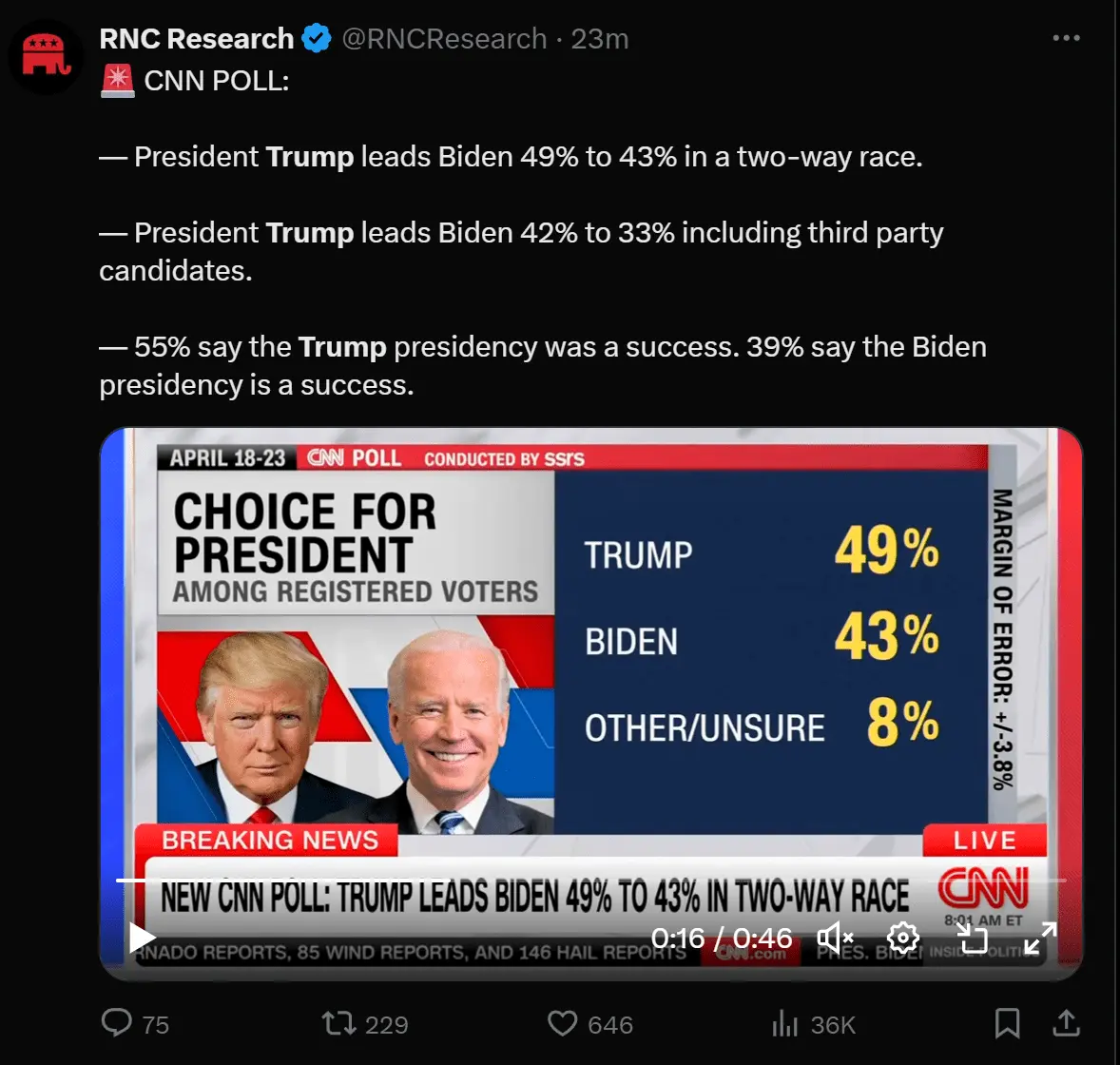Click the share post upload icon

1067,1023
